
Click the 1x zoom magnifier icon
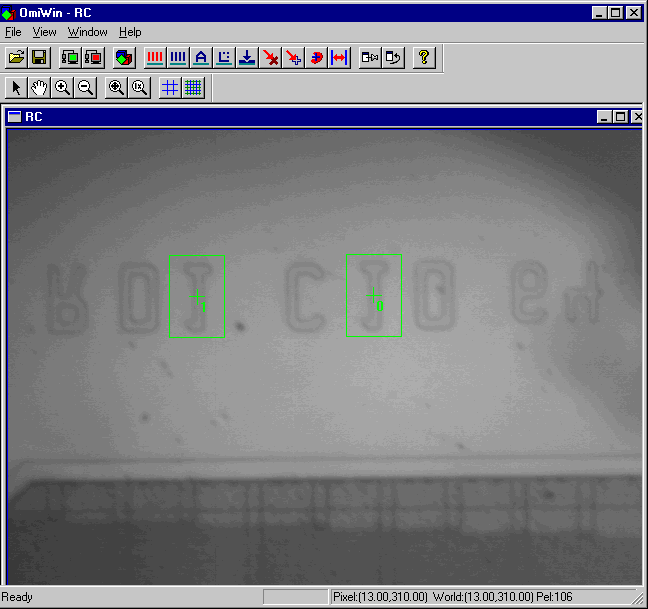tap(139, 88)
